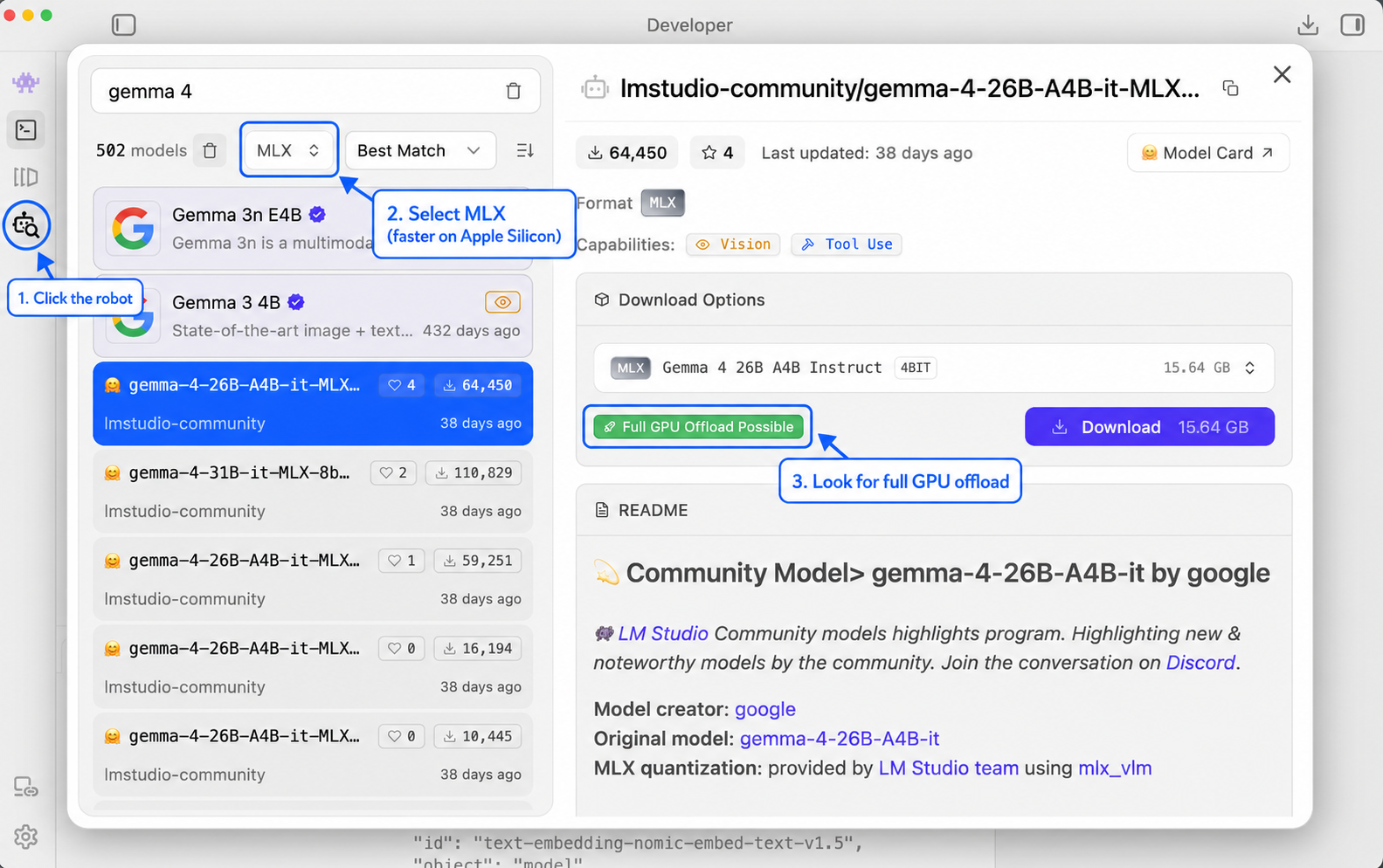This screenshot has width=1383, height=868.
Task: Open the Best Match sort dropdown
Action: point(420,151)
